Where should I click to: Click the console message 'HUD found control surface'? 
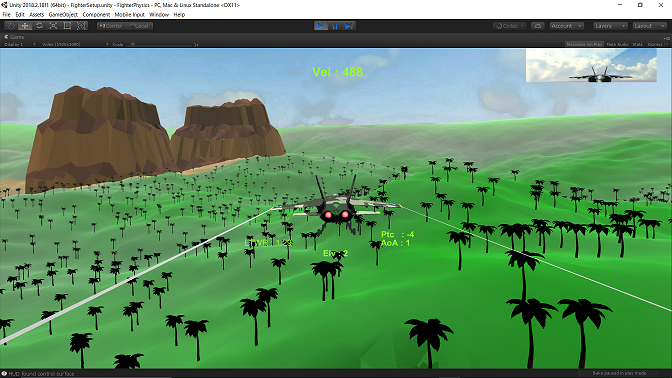[x=41, y=374]
